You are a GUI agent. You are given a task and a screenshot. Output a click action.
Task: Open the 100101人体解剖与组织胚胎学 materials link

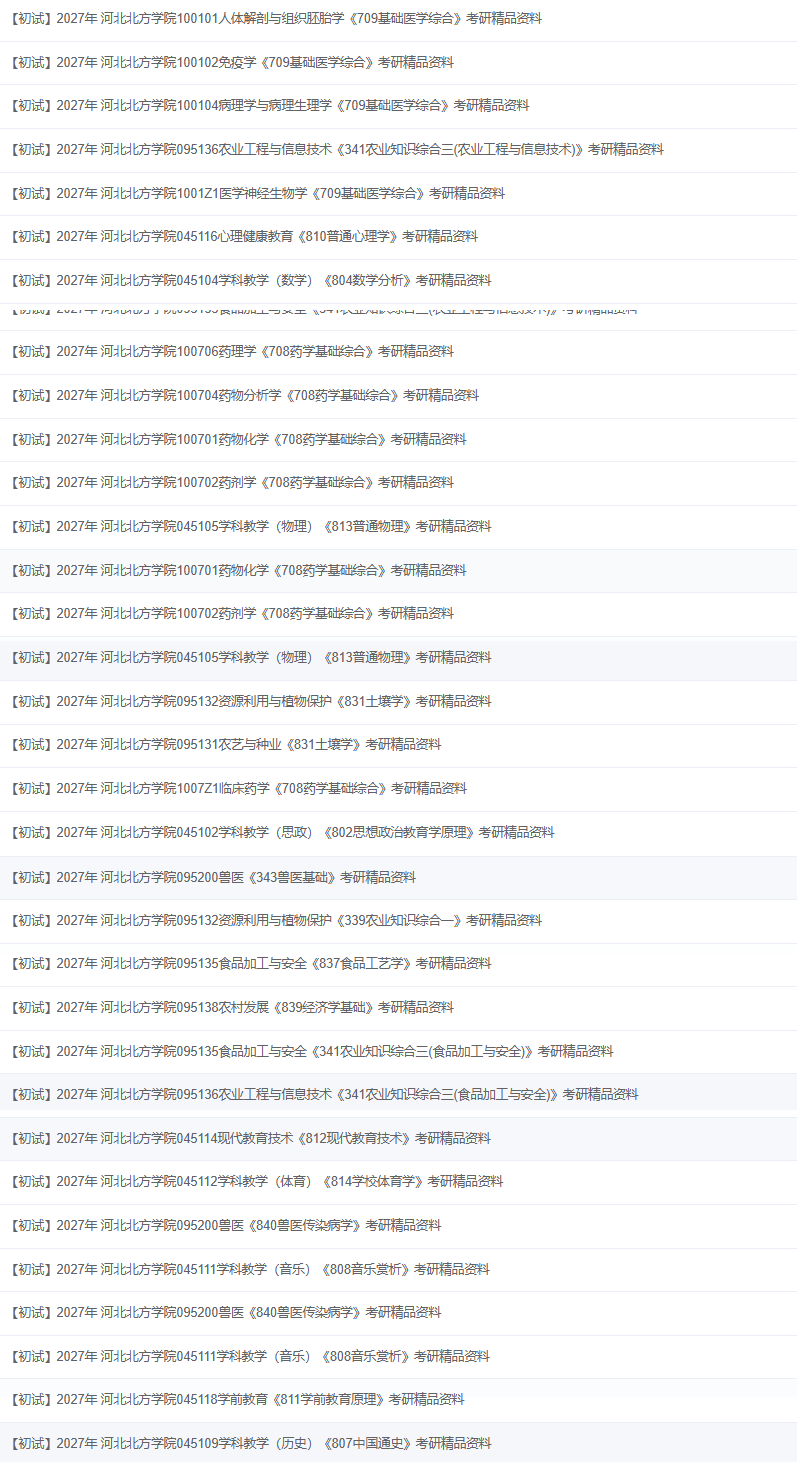[x=276, y=18]
